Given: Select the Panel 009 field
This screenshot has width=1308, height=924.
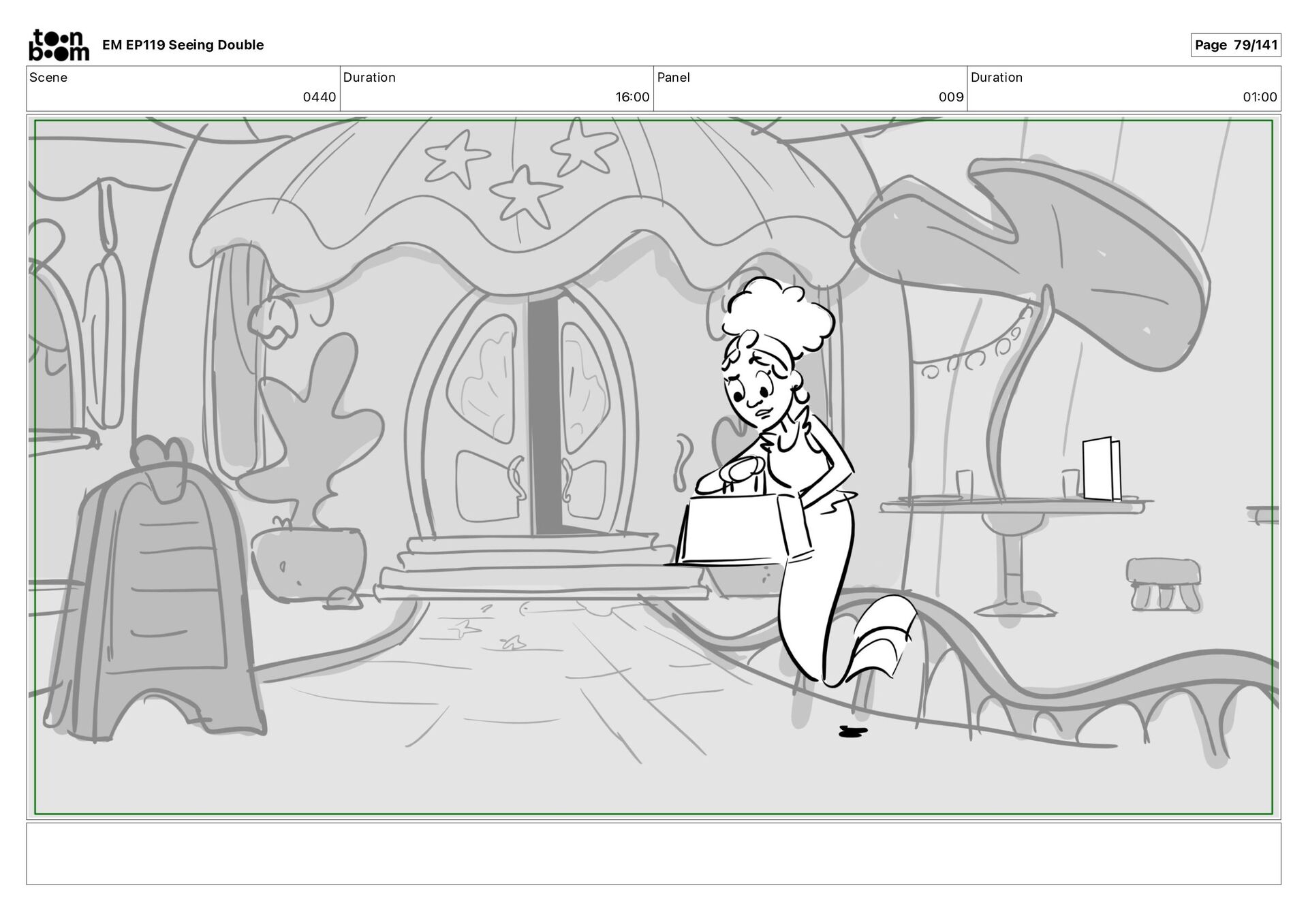Looking at the screenshot, I should 810,89.
